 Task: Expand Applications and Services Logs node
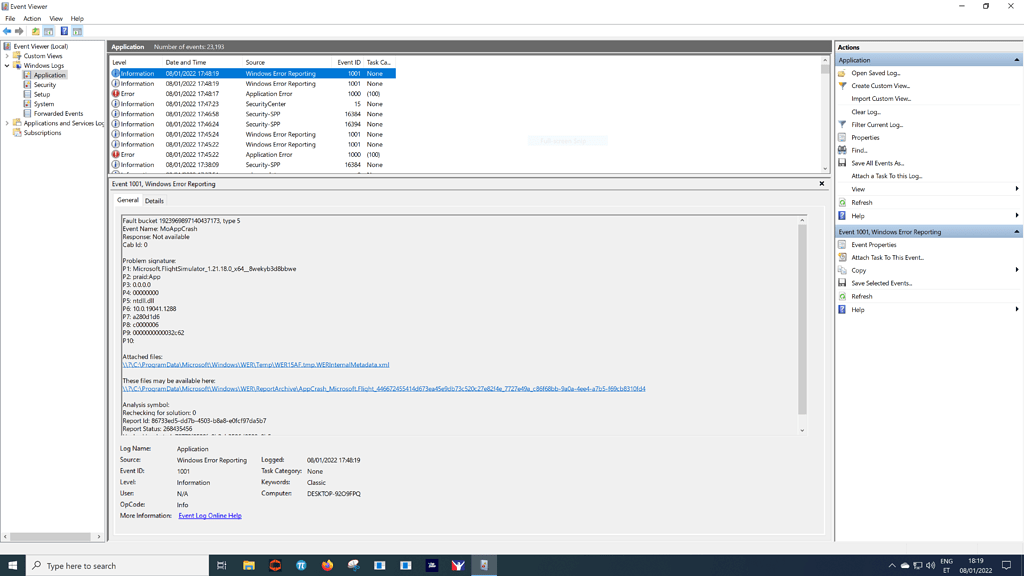pos(7,123)
